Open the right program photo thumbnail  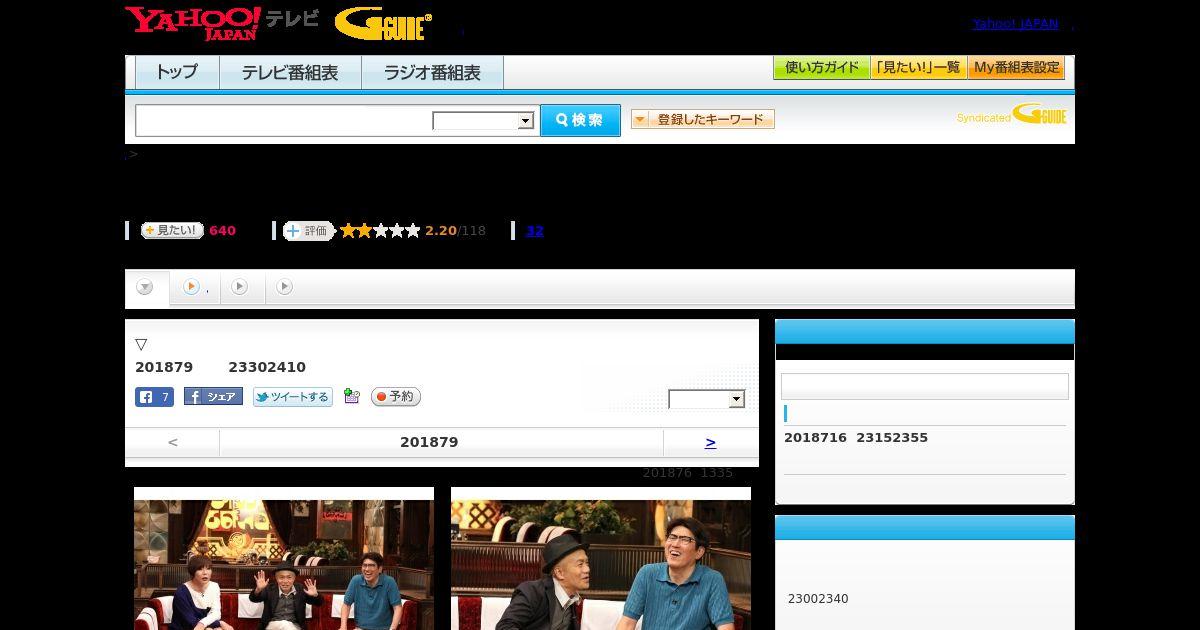[601, 564]
